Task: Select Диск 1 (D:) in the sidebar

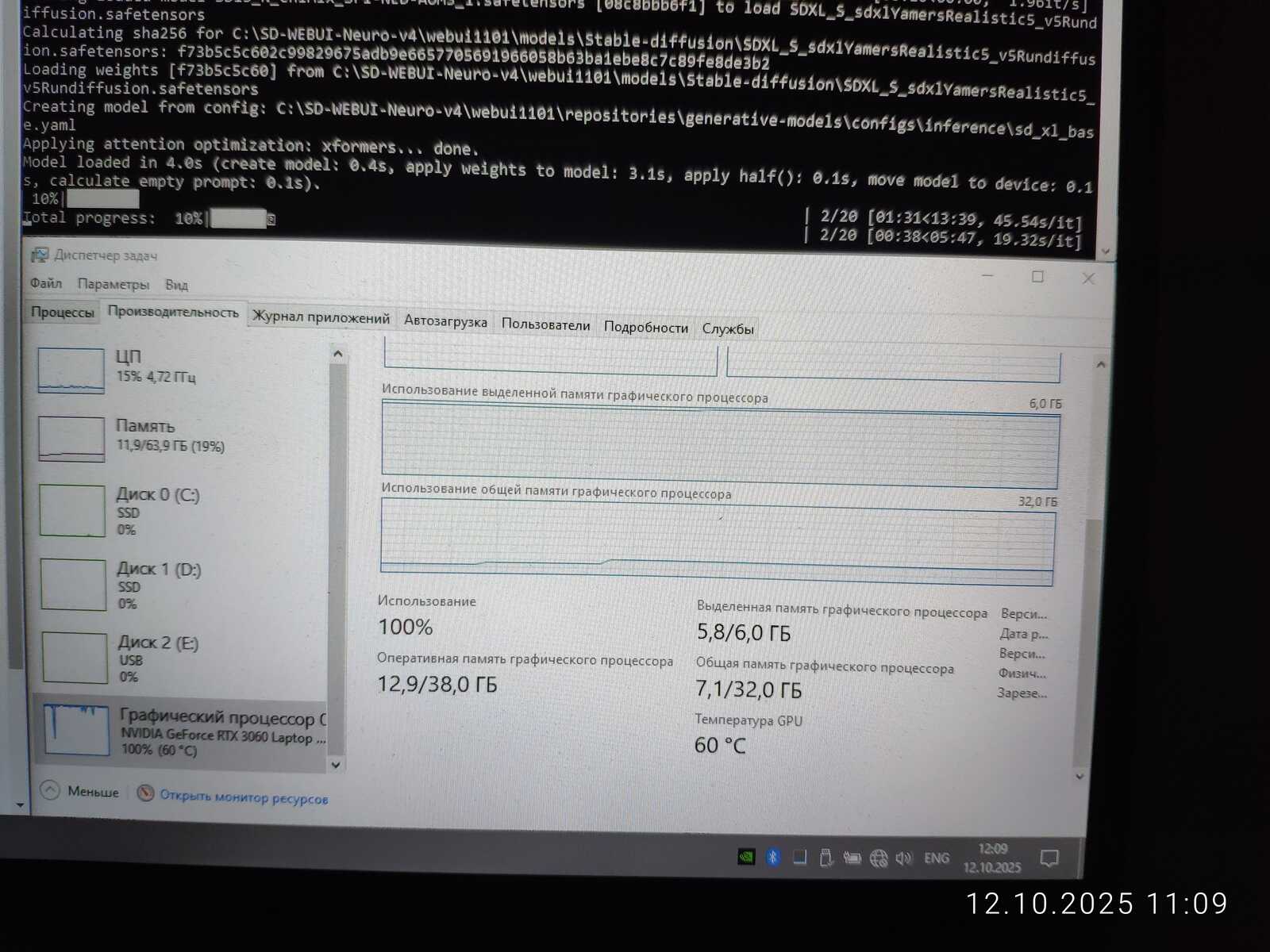Action: pyautogui.click(x=181, y=585)
